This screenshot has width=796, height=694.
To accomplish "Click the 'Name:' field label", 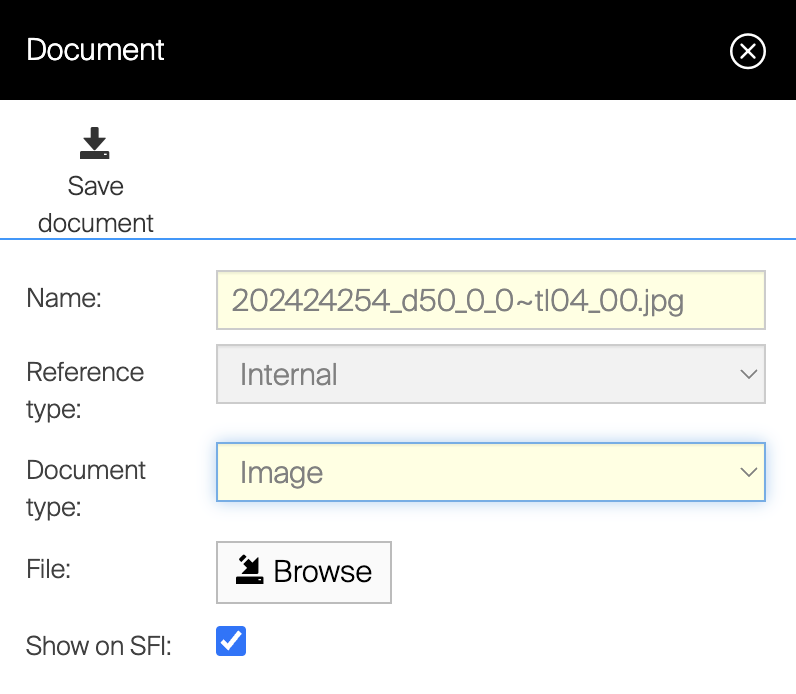I will pyautogui.click(x=64, y=297).
